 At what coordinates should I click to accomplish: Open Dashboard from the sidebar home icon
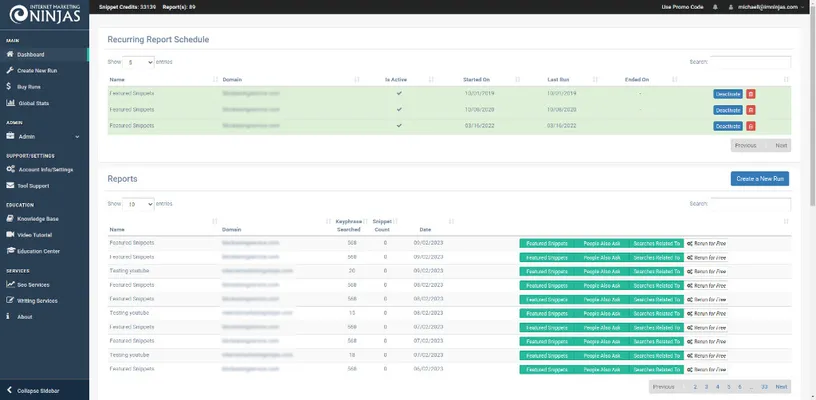click(9, 54)
